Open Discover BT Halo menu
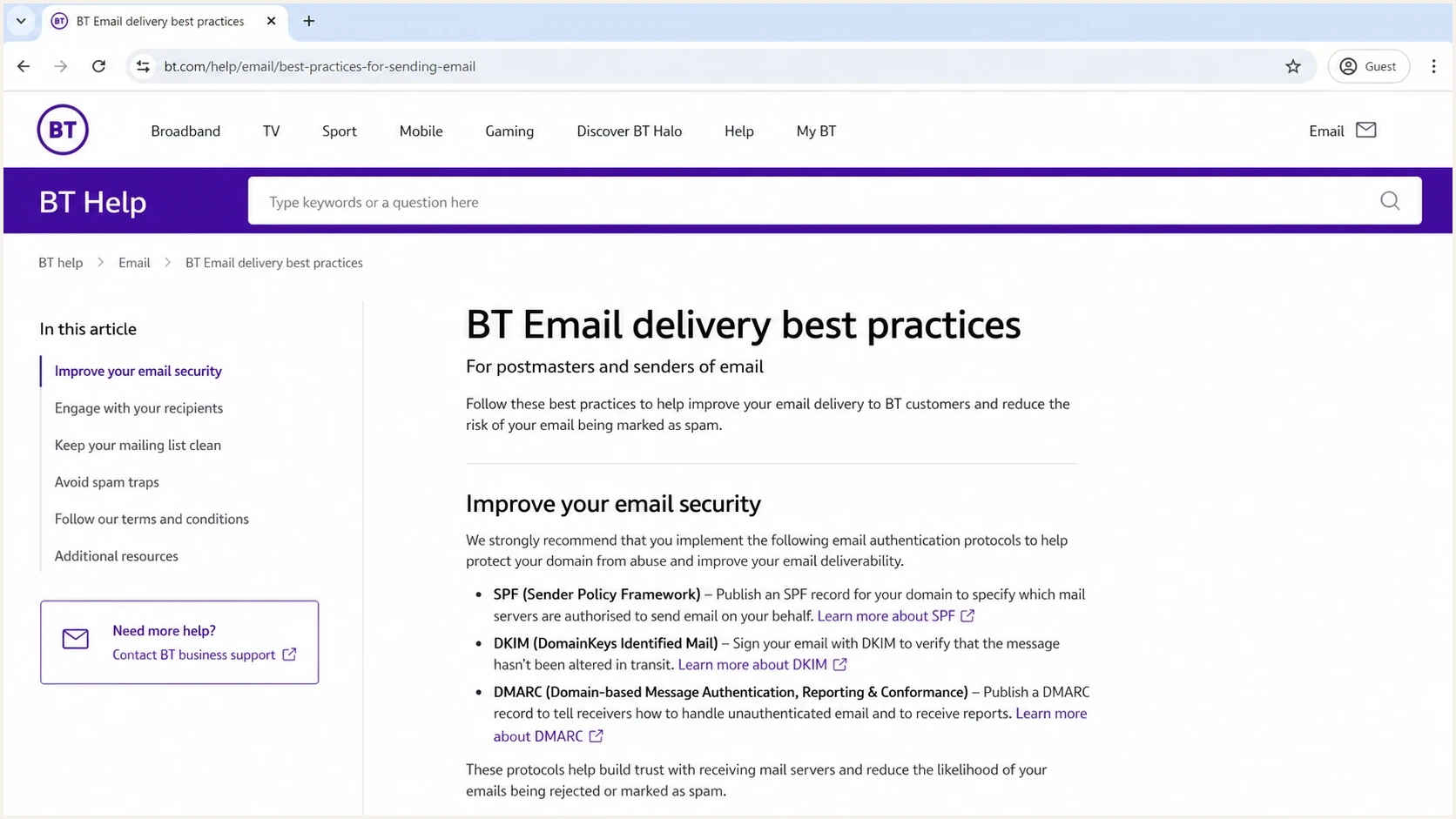The height and width of the screenshot is (819, 1456). click(x=630, y=131)
